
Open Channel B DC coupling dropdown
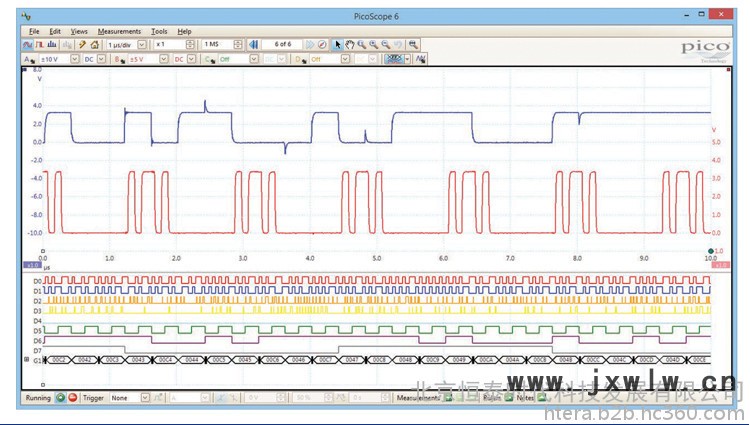[191, 59]
